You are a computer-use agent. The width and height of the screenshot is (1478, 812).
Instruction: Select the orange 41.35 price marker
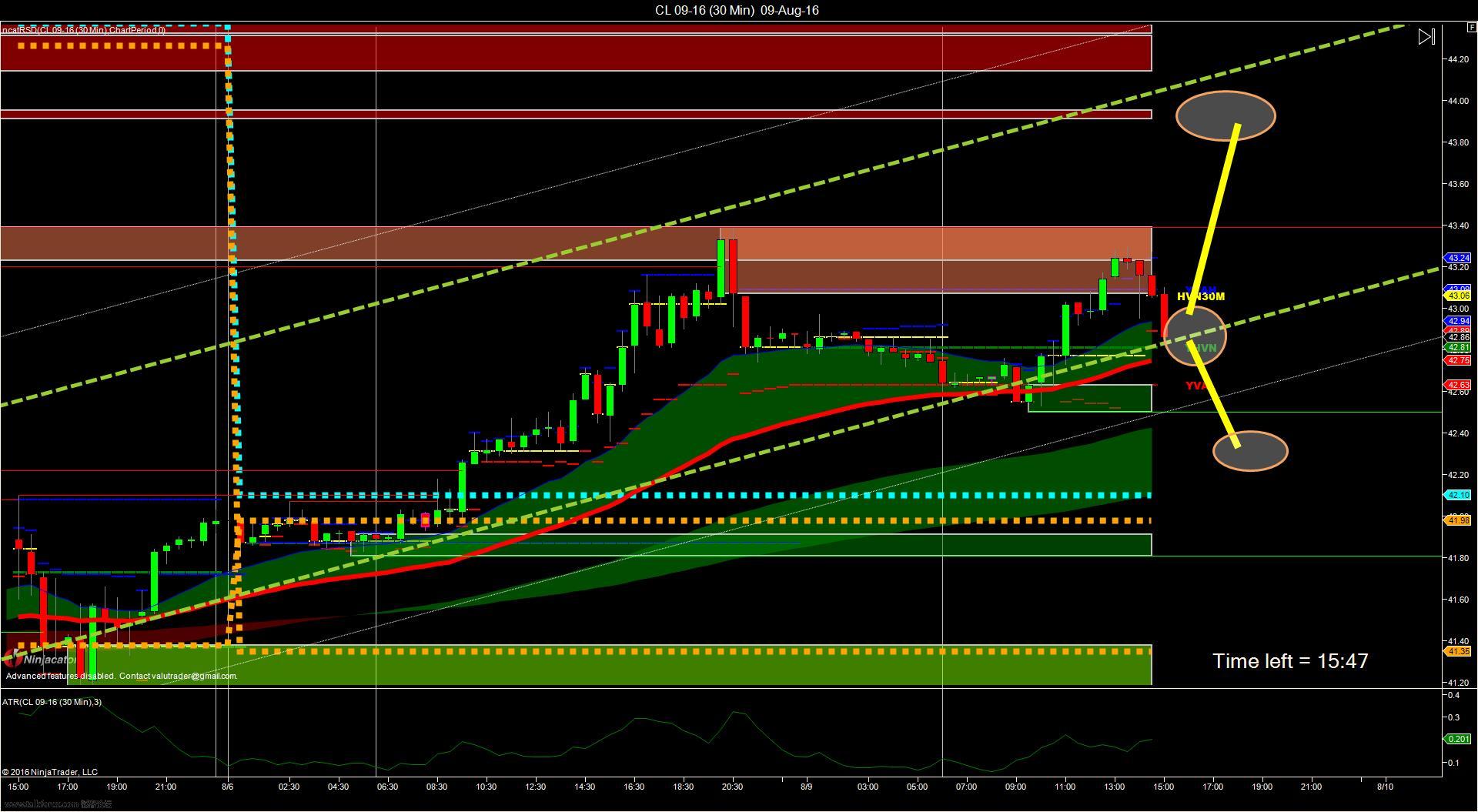tap(1459, 651)
